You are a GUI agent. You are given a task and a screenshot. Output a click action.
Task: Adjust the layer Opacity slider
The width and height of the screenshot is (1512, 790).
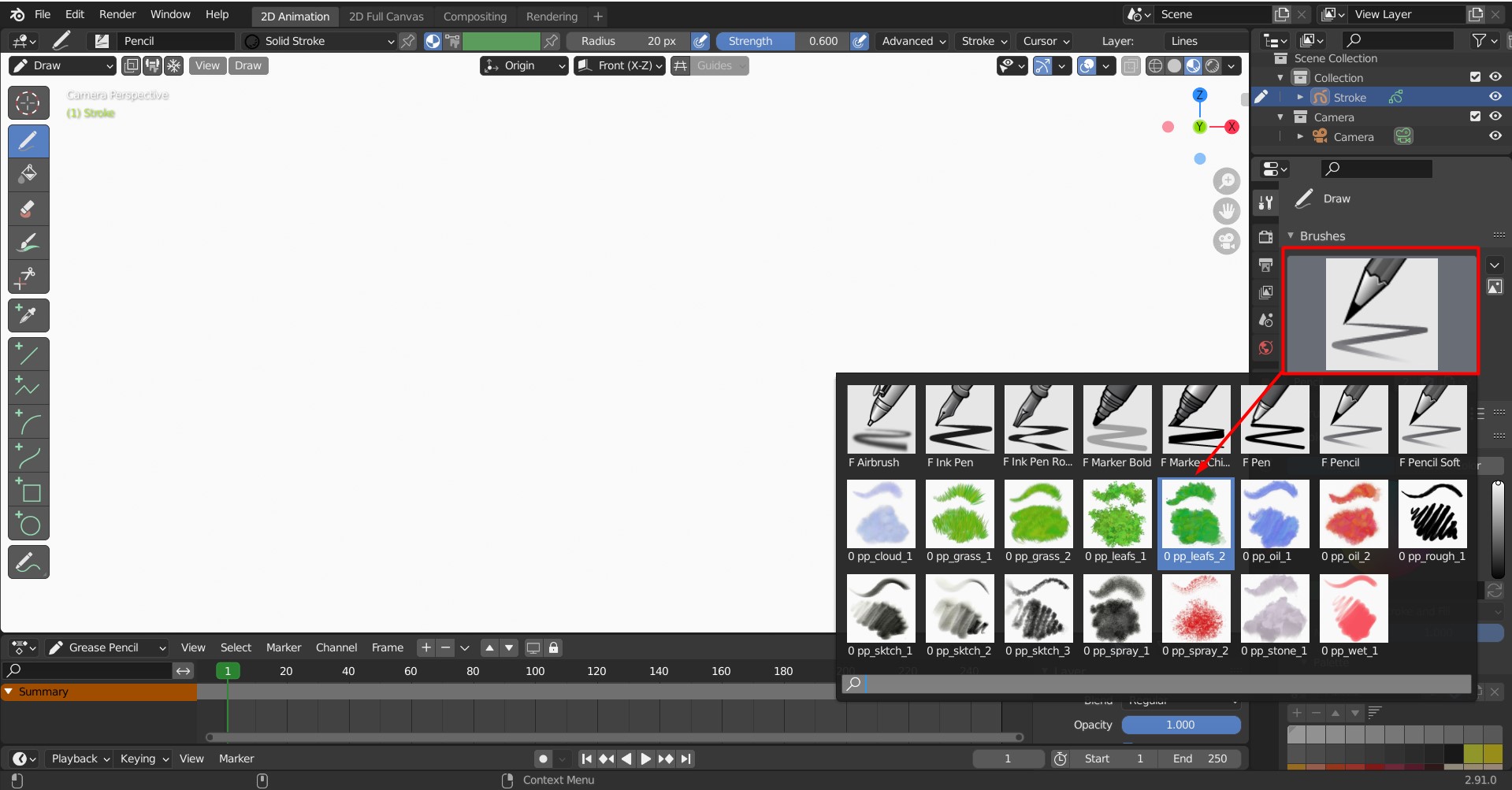(1181, 725)
